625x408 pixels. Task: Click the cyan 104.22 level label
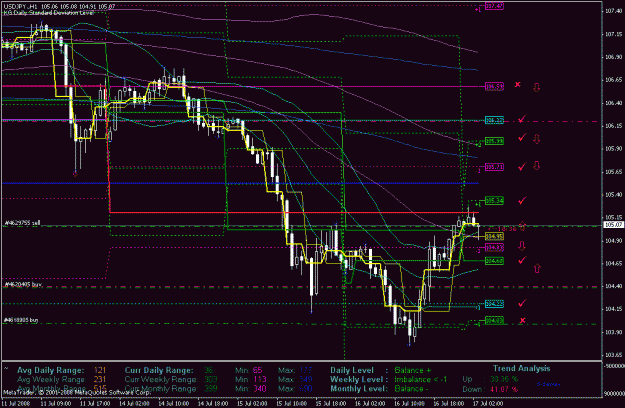pyautogui.click(x=494, y=304)
